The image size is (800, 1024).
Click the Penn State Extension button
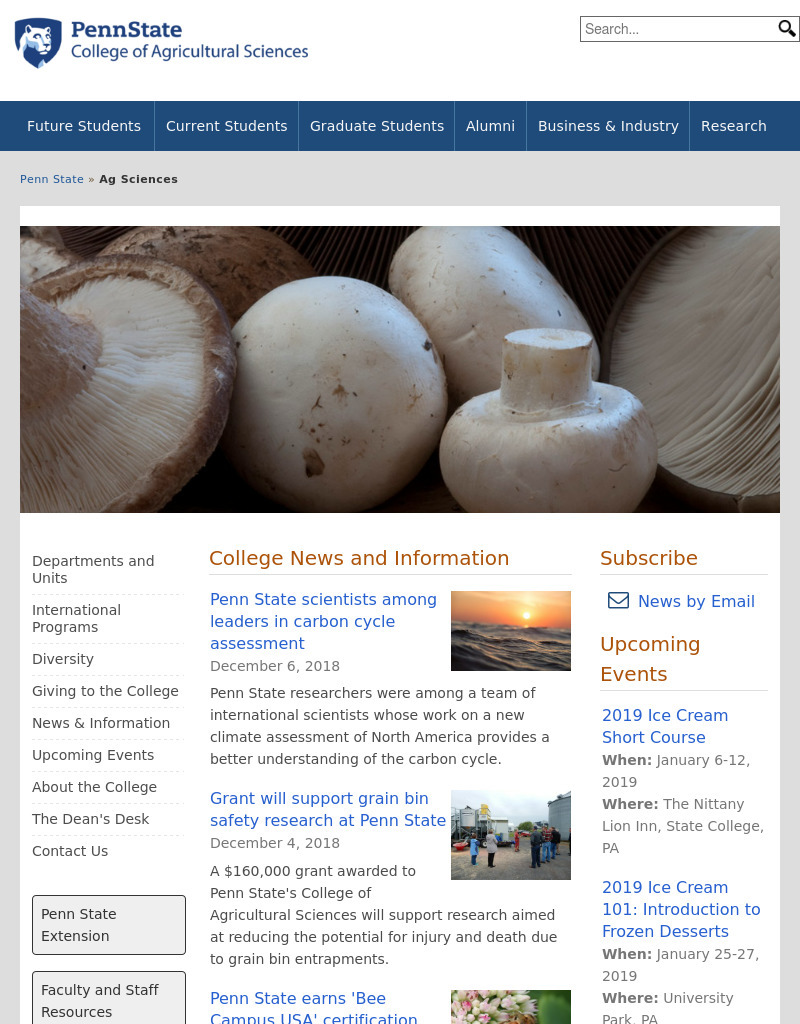tap(109, 925)
